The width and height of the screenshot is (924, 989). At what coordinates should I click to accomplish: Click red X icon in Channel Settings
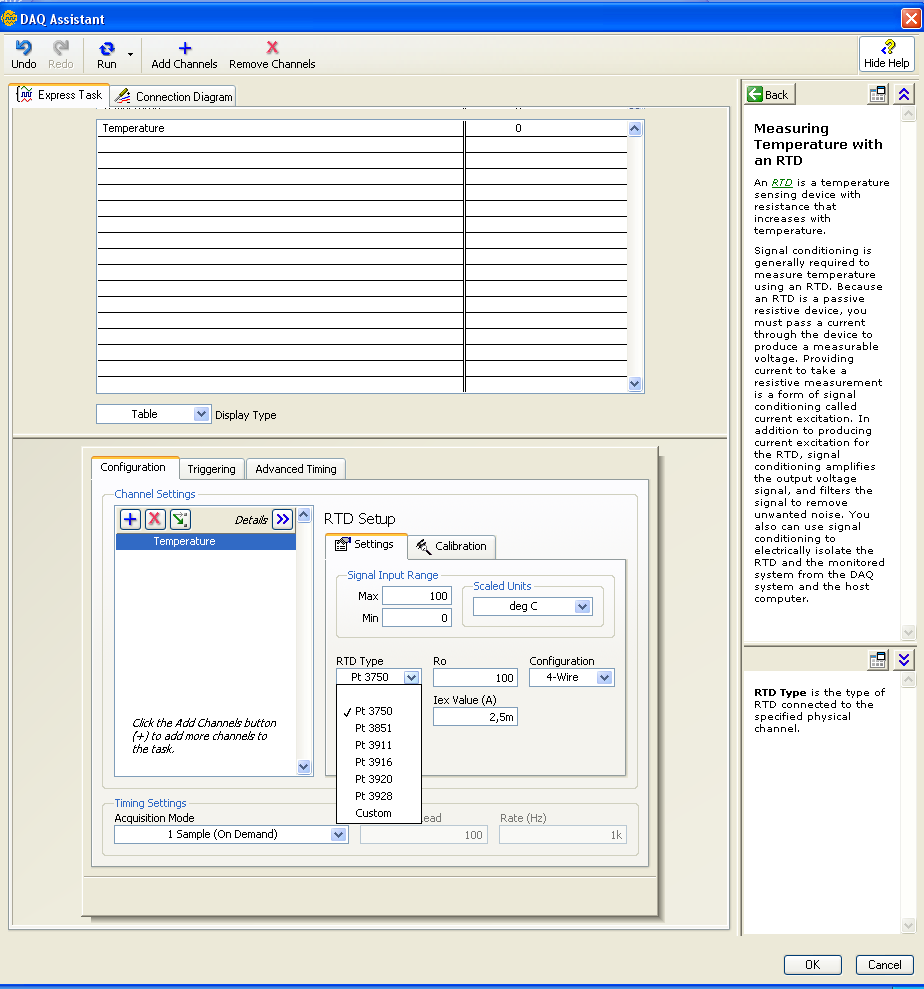pyautogui.click(x=155, y=519)
